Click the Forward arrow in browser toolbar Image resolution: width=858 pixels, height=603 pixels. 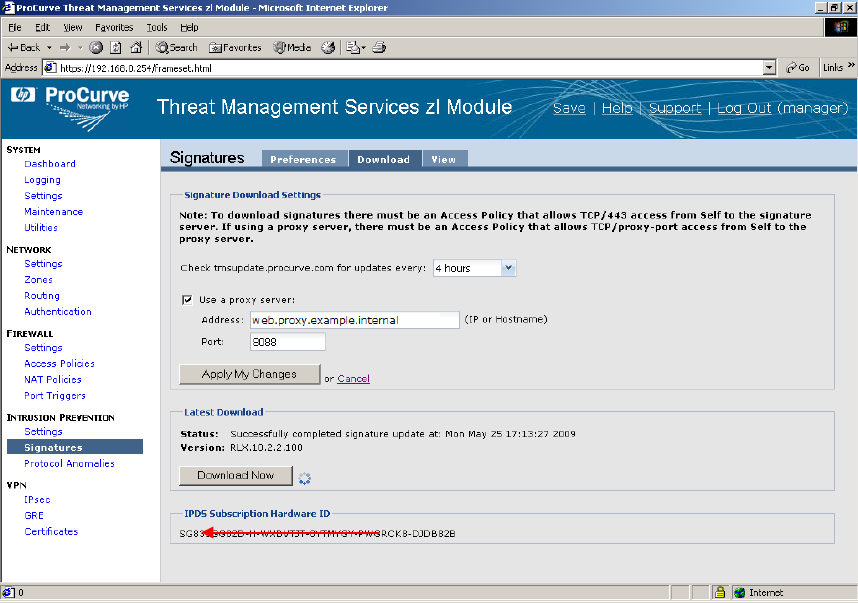pyautogui.click(x=65, y=48)
